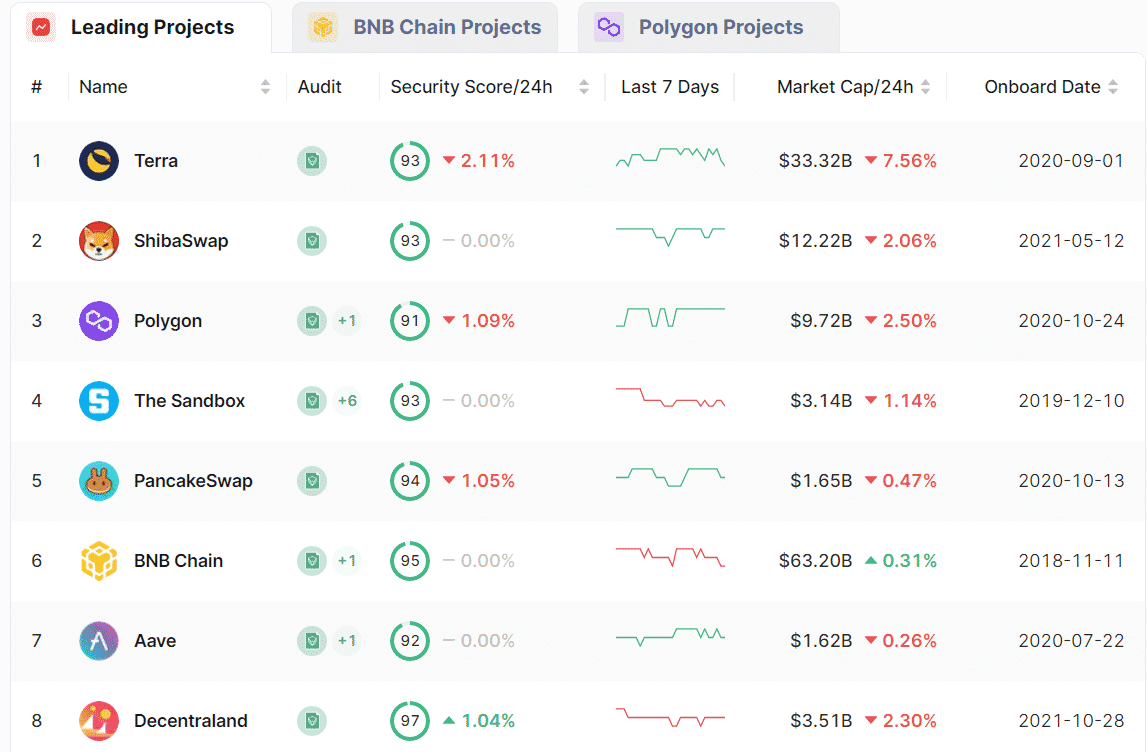Click Decentraland's 1.04% score change
The height and width of the screenshot is (752, 1147).
[479, 721]
